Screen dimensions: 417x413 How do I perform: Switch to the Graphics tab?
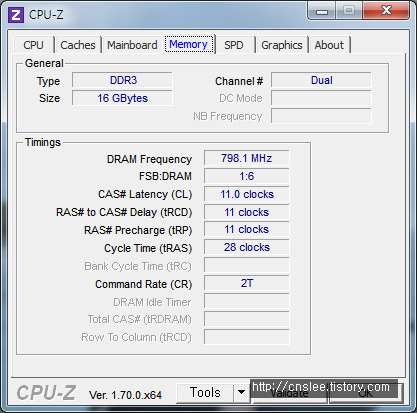point(282,45)
